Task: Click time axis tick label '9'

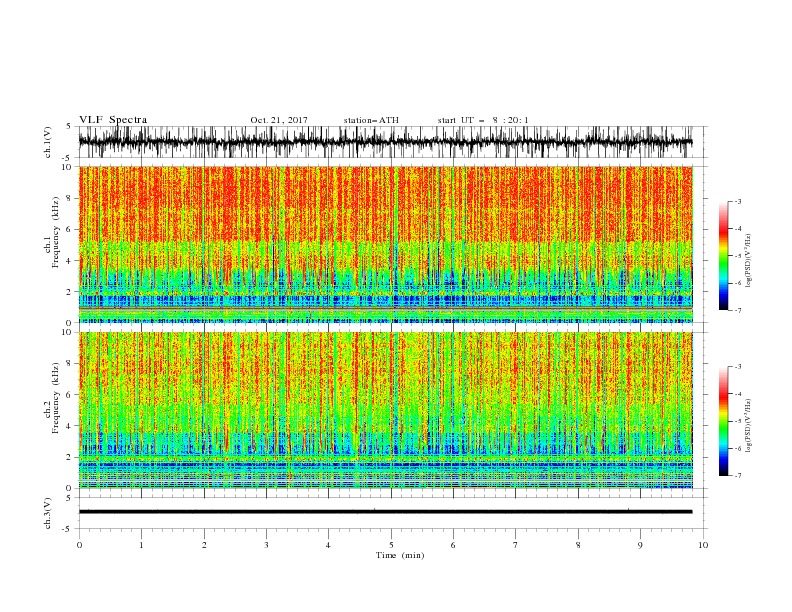Action: pos(640,545)
